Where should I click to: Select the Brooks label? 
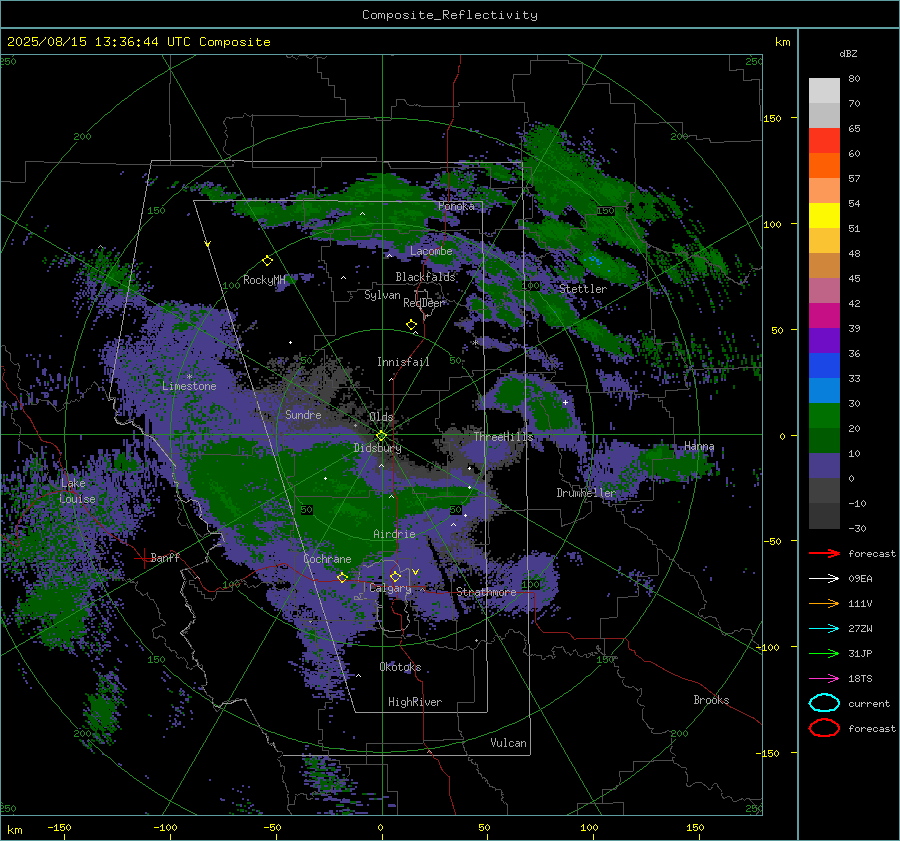tap(711, 700)
